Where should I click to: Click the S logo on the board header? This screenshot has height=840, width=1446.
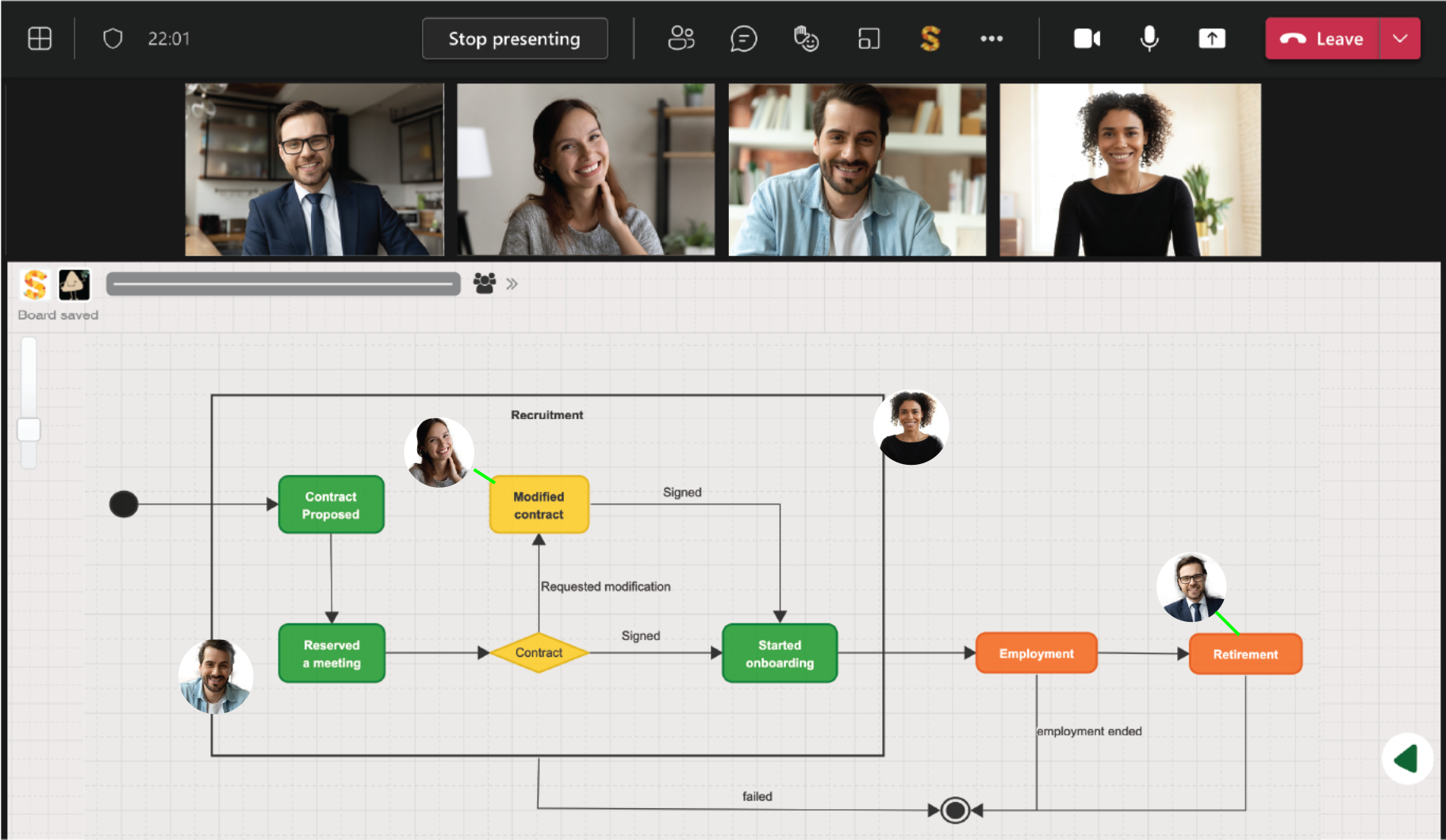[x=35, y=284]
